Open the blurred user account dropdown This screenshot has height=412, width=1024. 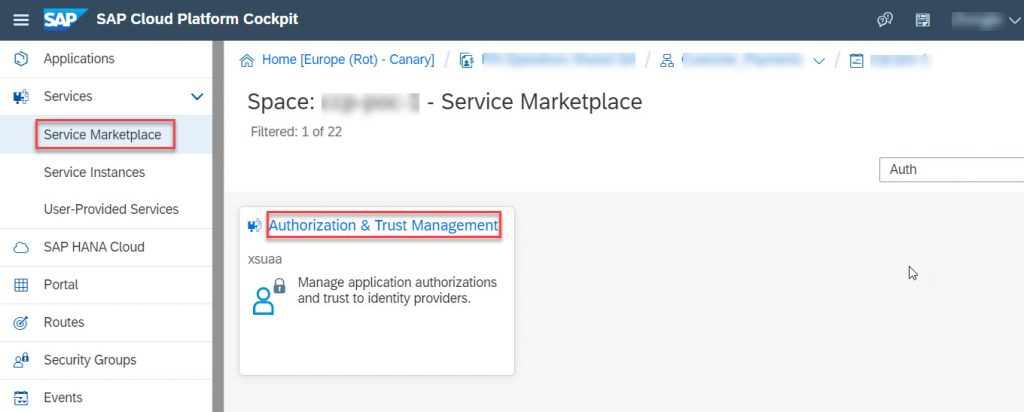(985, 20)
